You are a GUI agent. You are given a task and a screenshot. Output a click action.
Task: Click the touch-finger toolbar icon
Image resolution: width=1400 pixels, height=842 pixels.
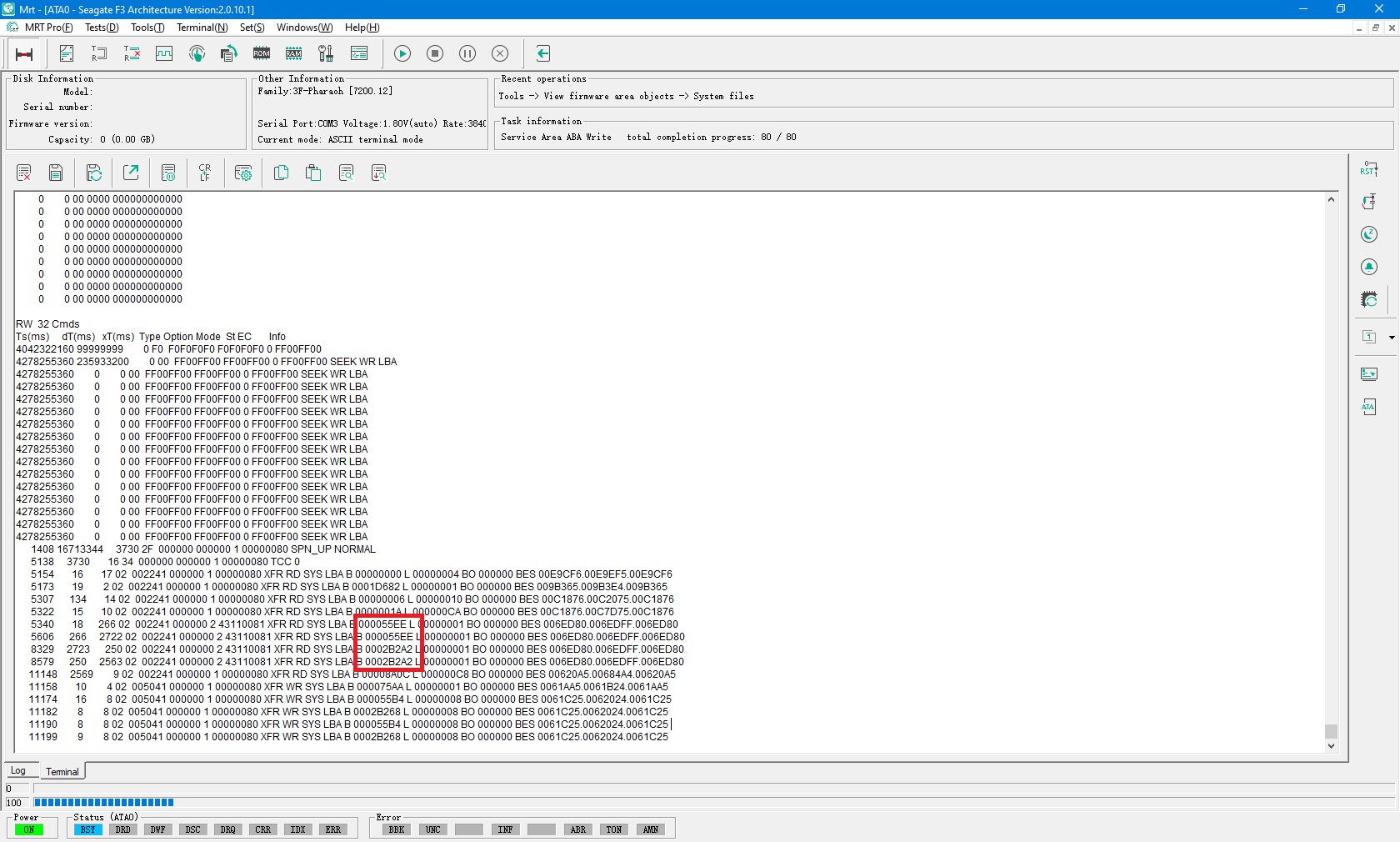[197, 53]
